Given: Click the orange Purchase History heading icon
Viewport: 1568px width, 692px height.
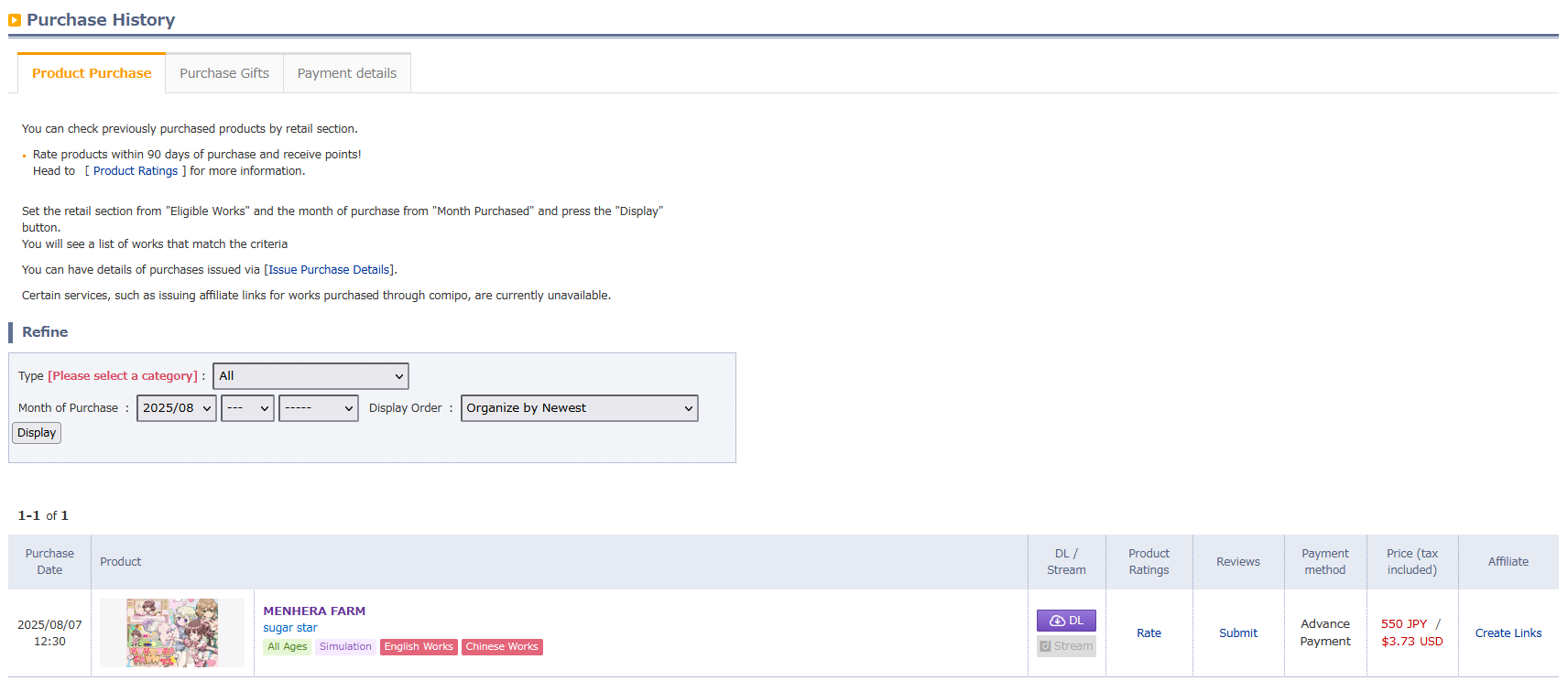Looking at the screenshot, I should [15, 20].
